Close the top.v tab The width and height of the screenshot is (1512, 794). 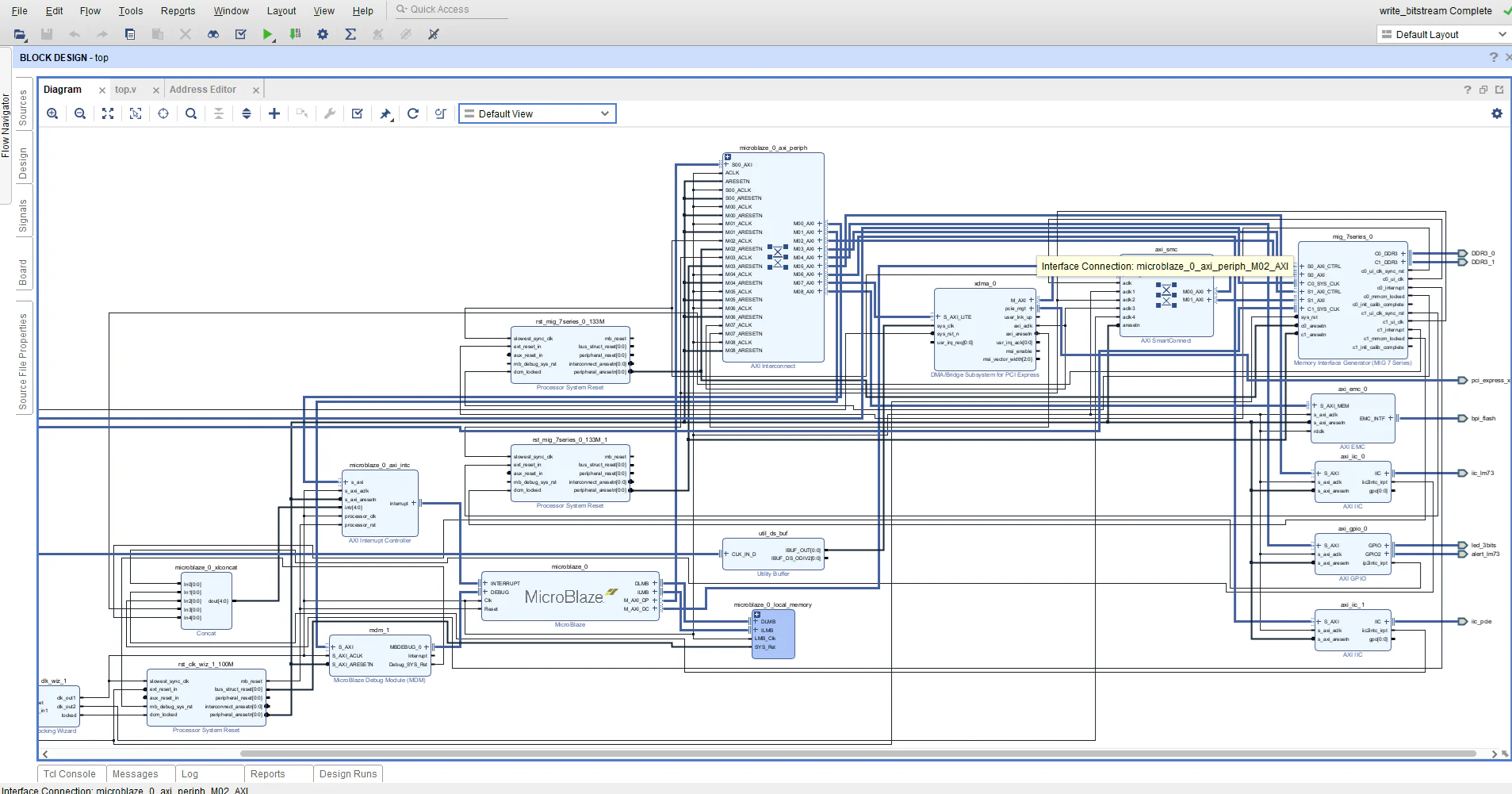(x=156, y=90)
